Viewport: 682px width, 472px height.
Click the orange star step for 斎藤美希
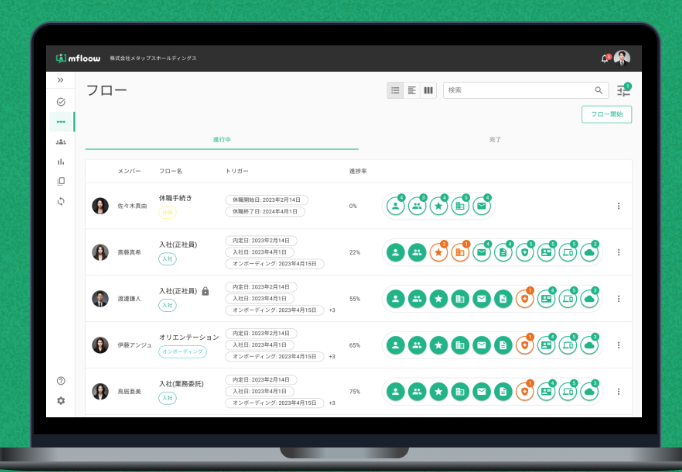pos(439,253)
